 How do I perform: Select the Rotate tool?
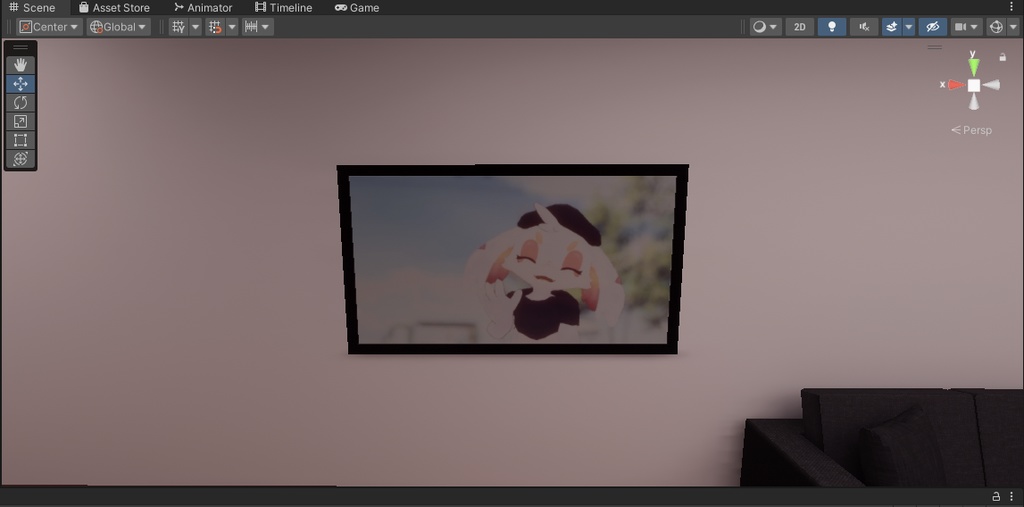(x=20, y=103)
